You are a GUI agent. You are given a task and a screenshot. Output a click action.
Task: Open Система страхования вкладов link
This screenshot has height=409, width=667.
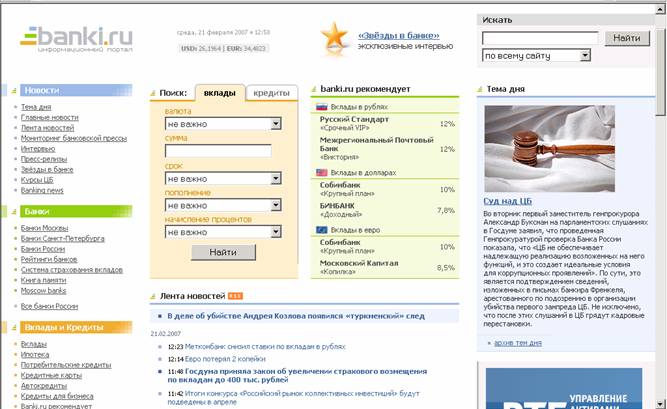[71, 270]
